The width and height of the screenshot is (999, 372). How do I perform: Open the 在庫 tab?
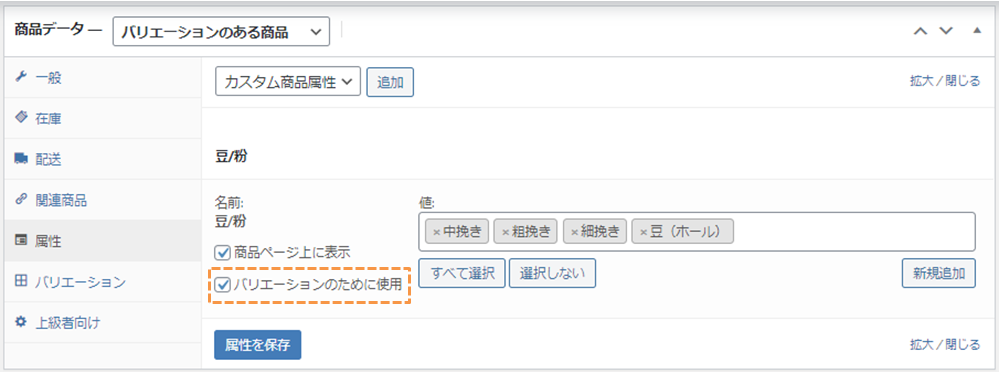(x=103, y=118)
